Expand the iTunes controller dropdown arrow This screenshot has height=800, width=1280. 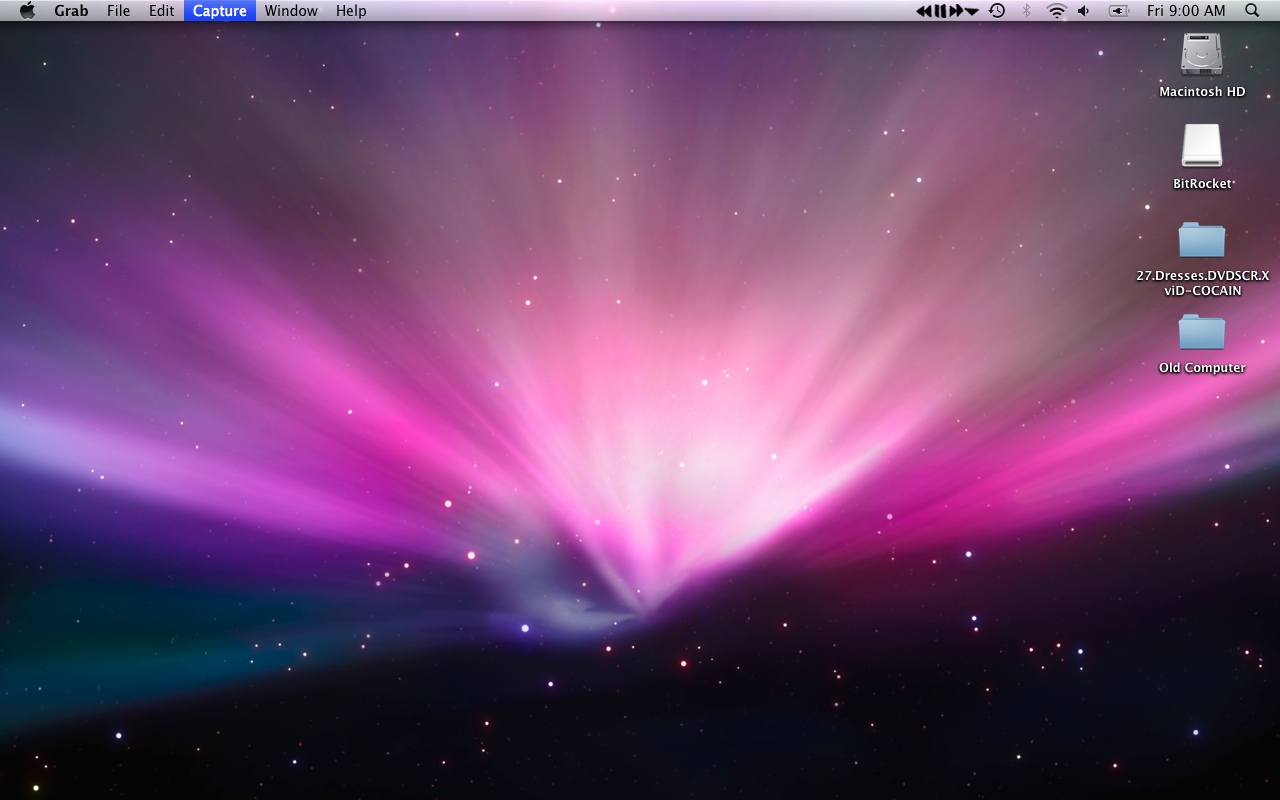[x=970, y=11]
